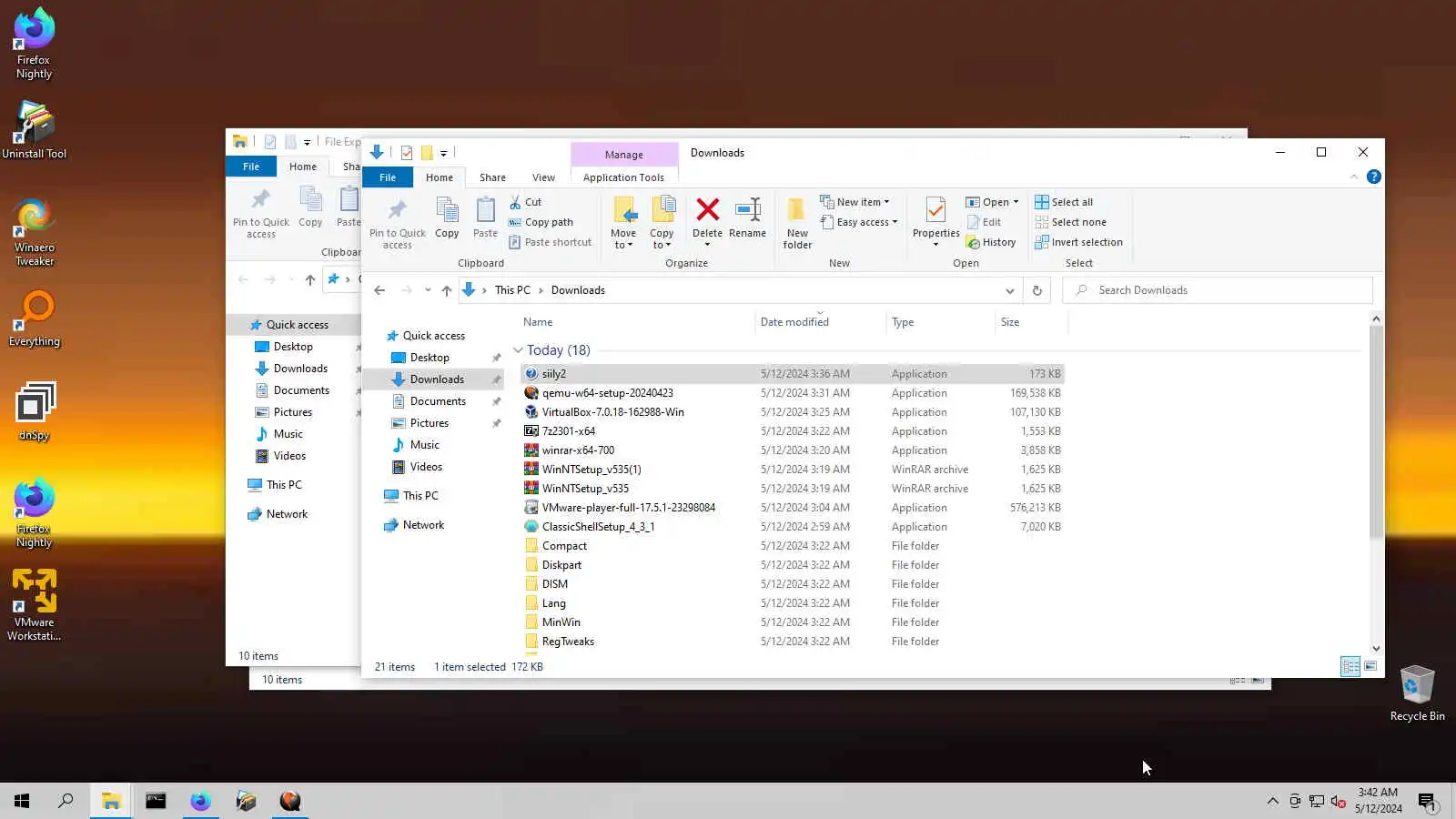The width and height of the screenshot is (1456, 819).
Task: Select the VirtualBox-7.0.18-162988-Win file
Action: click(x=612, y=412)
